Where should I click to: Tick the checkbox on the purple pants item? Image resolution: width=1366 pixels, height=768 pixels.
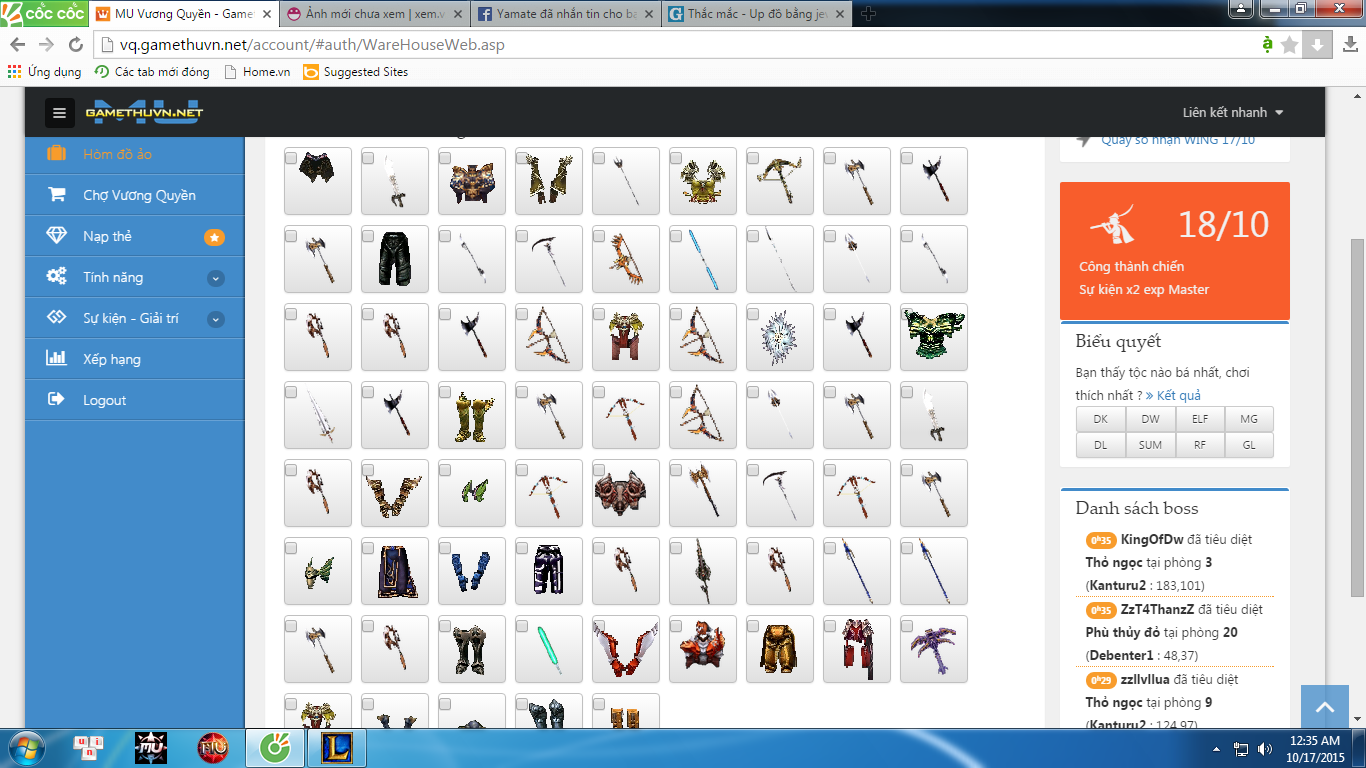click(522, 548)
